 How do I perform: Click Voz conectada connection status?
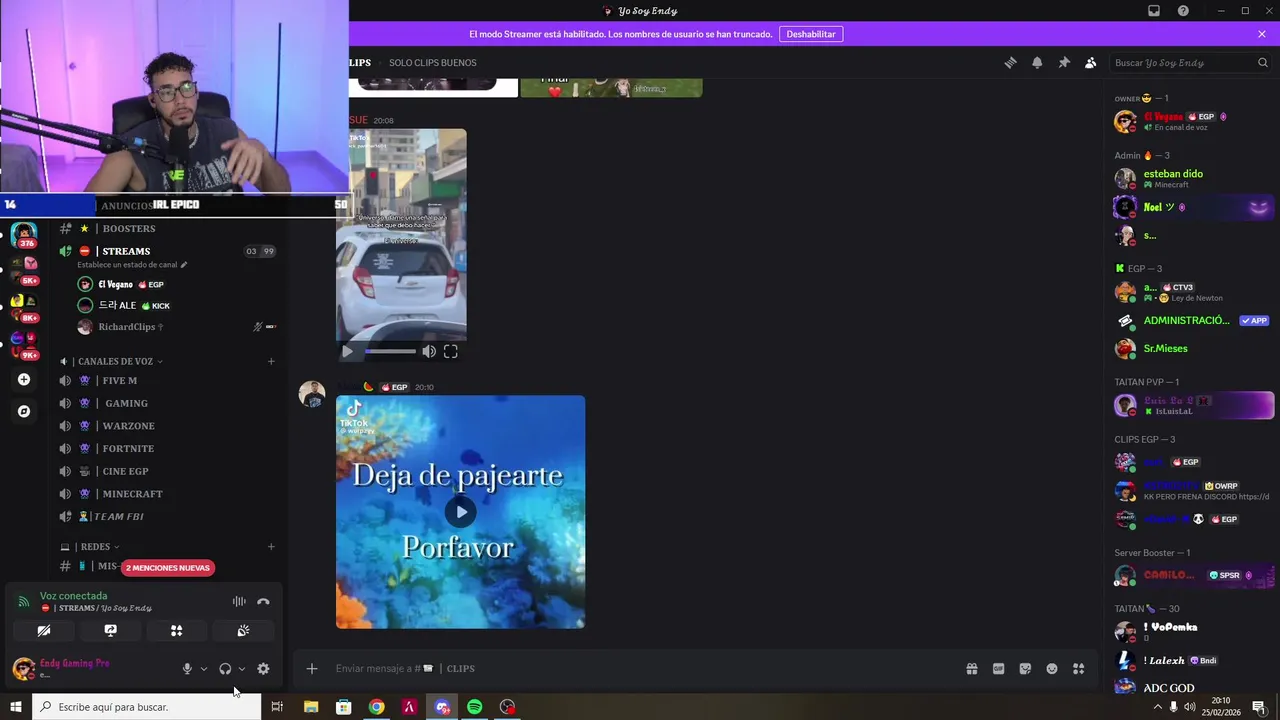(74, 596)
